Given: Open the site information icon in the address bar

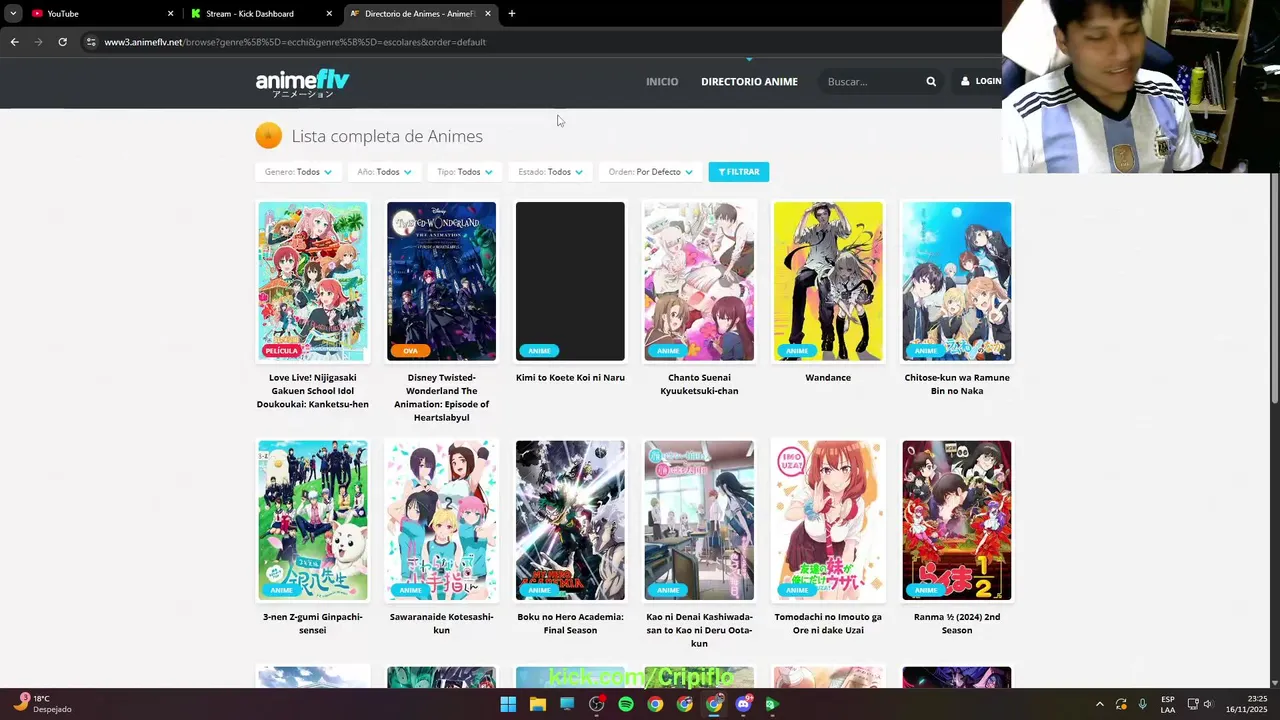Looking at the screenshot, I should (x=91, y=42).
